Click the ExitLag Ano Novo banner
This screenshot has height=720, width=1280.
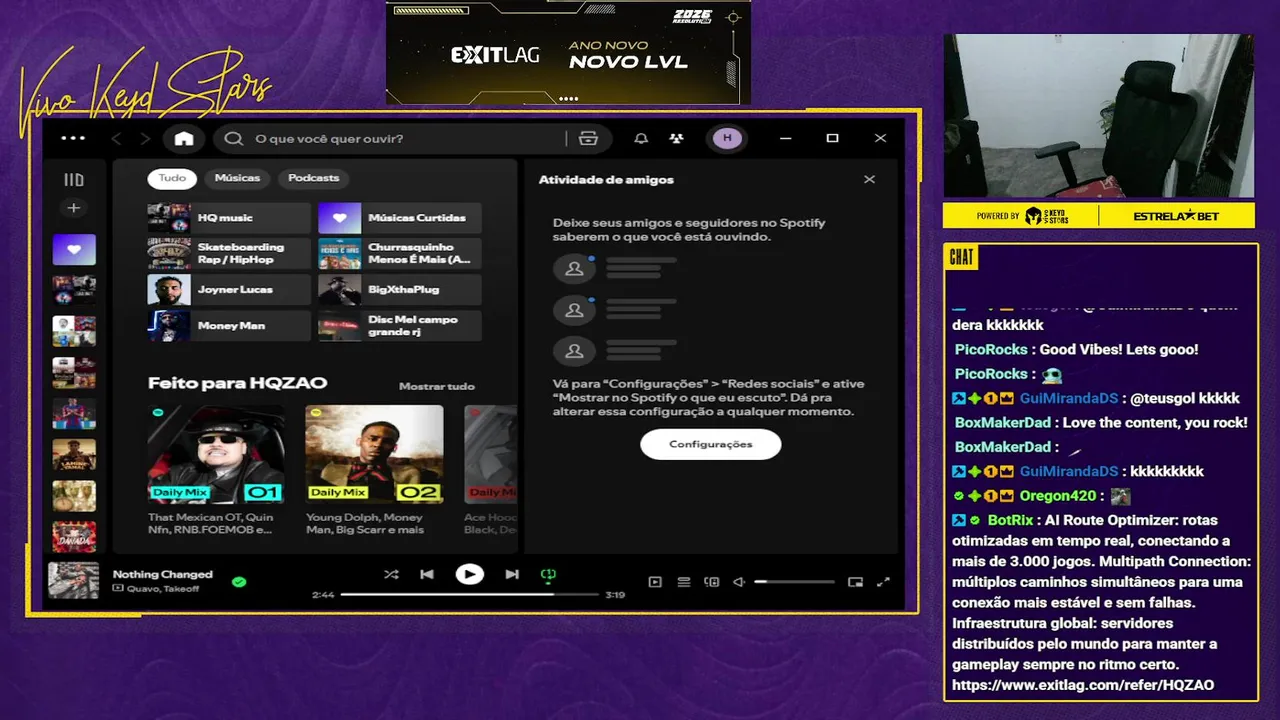(x=568, y=52)
